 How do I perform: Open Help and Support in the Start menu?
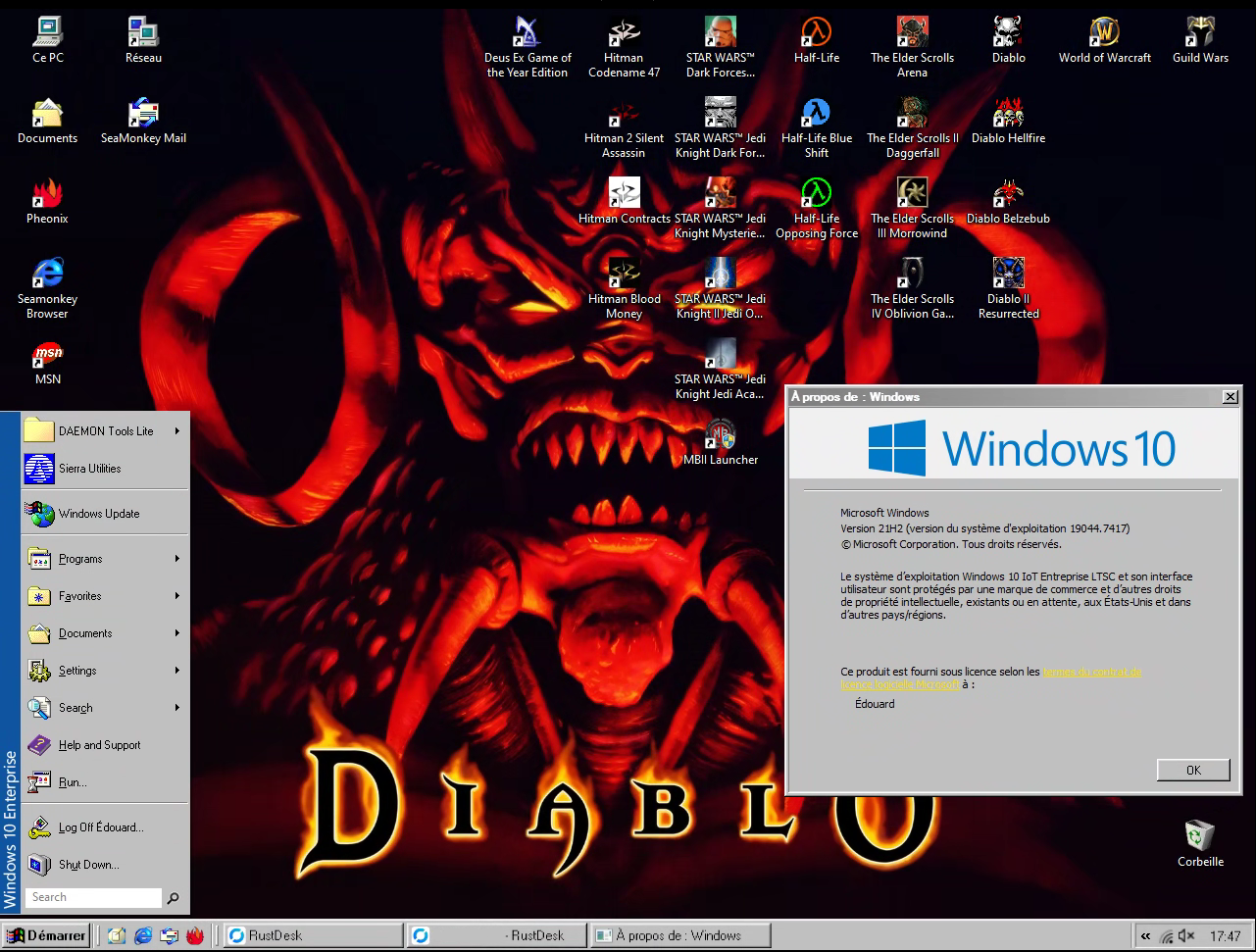[x=105, y=745]
